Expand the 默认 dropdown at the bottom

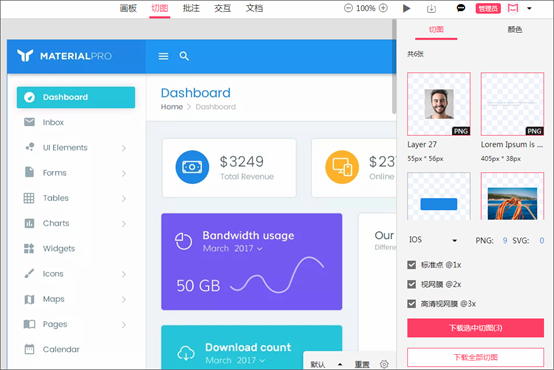326,364
